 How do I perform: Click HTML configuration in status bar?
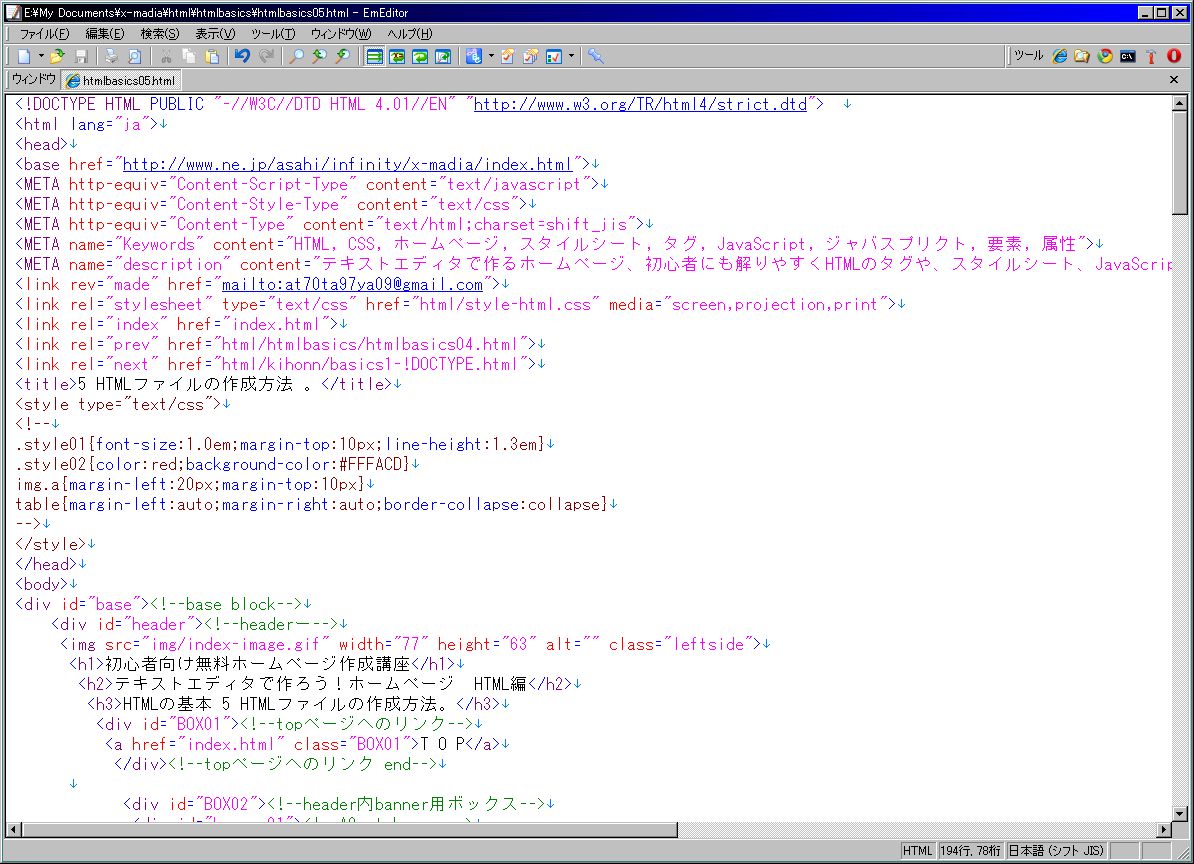tap(918, 851)
